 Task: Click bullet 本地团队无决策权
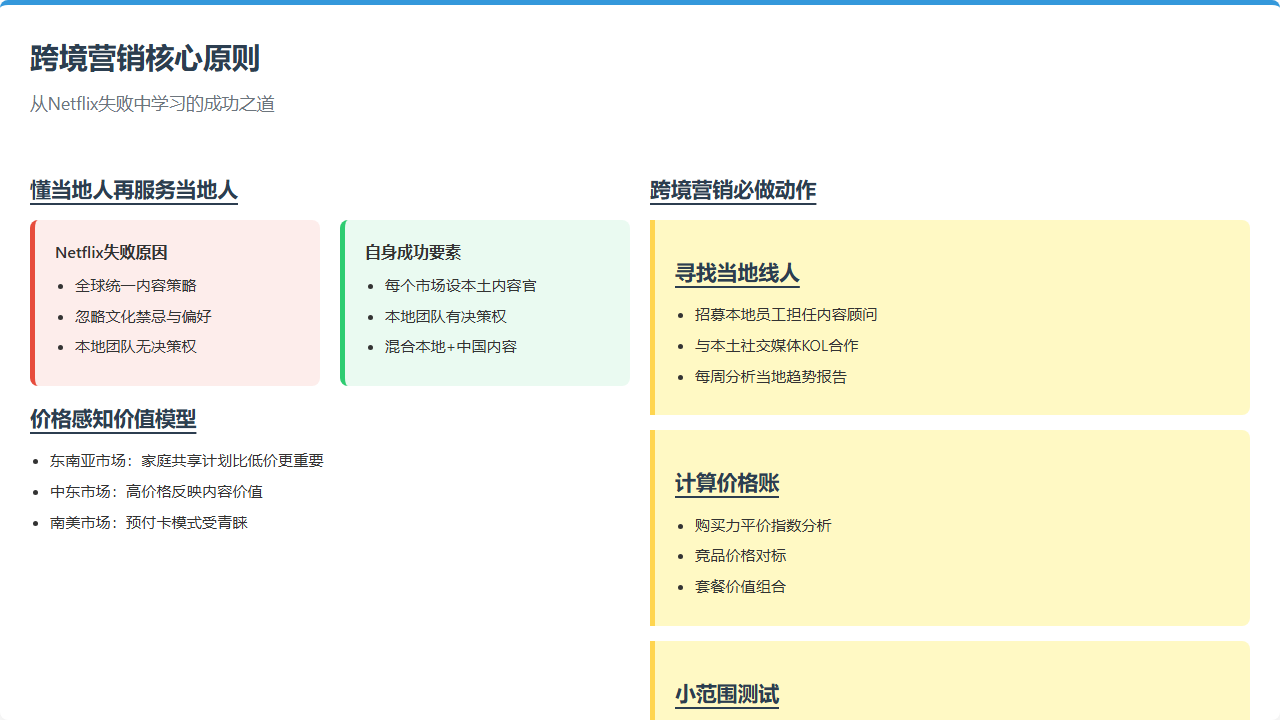coord(136,347)
